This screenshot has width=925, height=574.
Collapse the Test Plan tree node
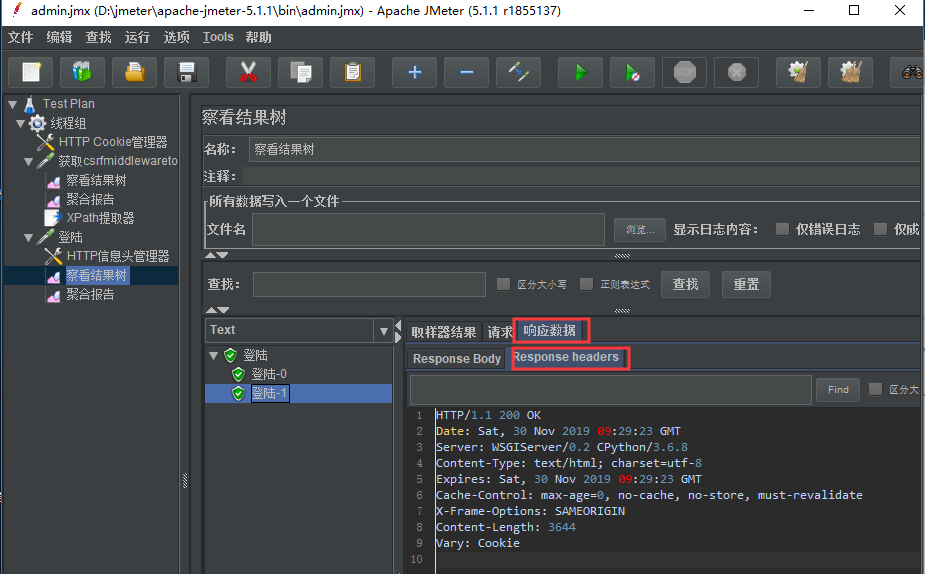coord(12,104)
